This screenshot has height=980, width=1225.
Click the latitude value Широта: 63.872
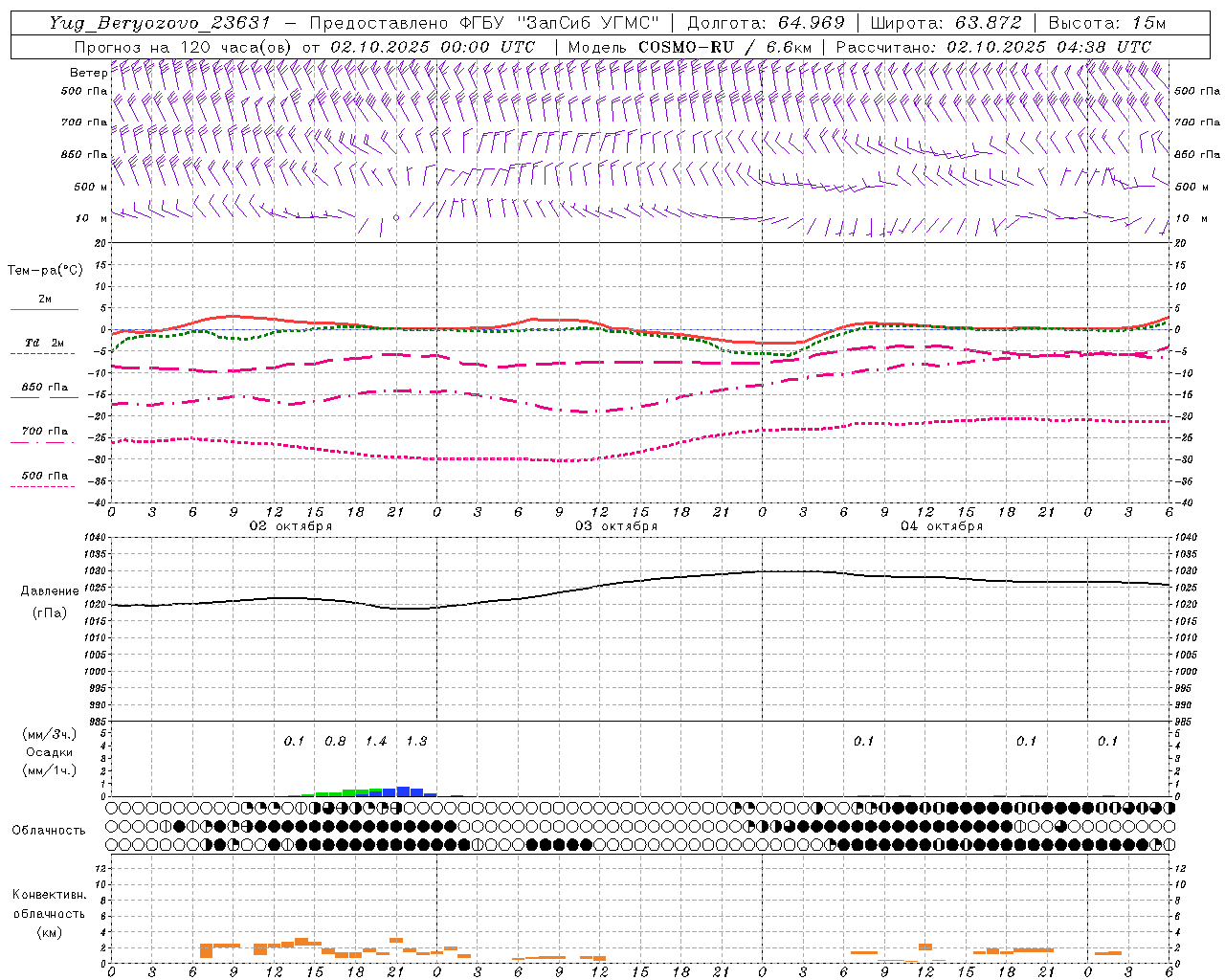tap(946, 23)
